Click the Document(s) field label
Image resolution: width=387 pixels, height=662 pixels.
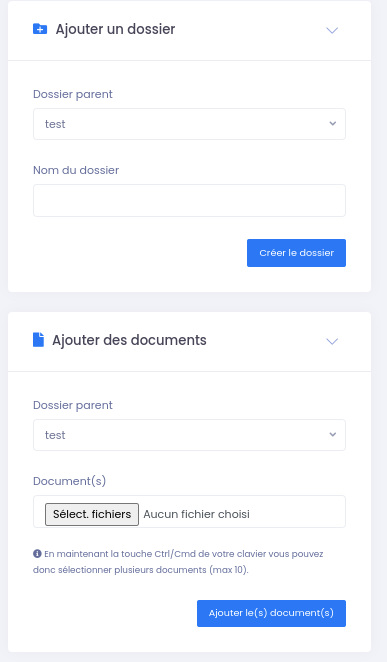[70, 481]
